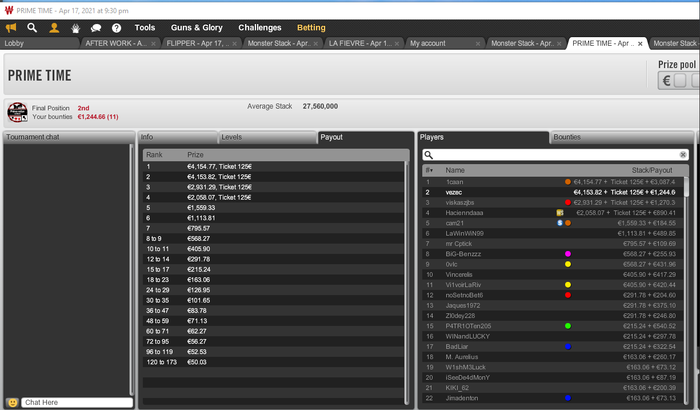700x410 pixels.
Task: Click the orange color dot on 1caan row
Action: point(568,182)
